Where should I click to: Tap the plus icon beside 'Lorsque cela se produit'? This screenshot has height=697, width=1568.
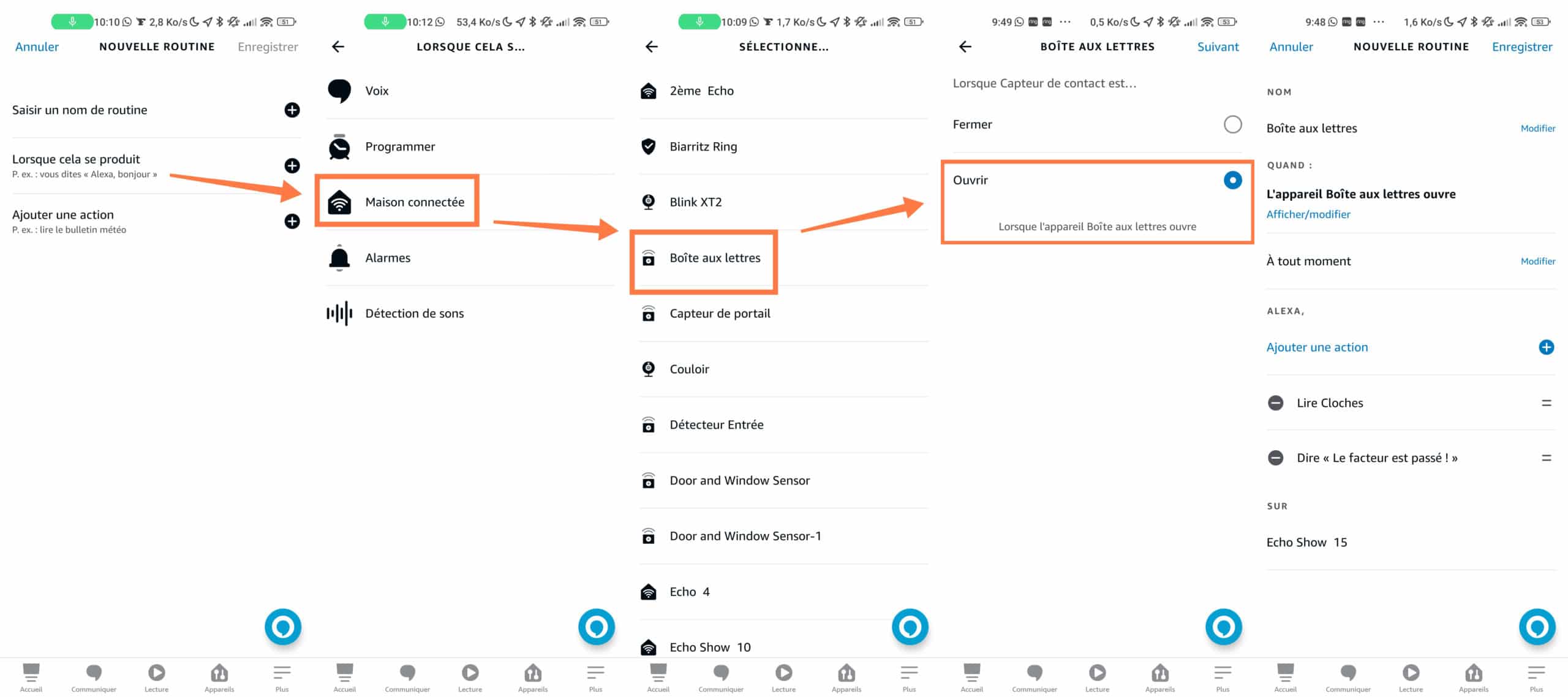coord(292,166)
